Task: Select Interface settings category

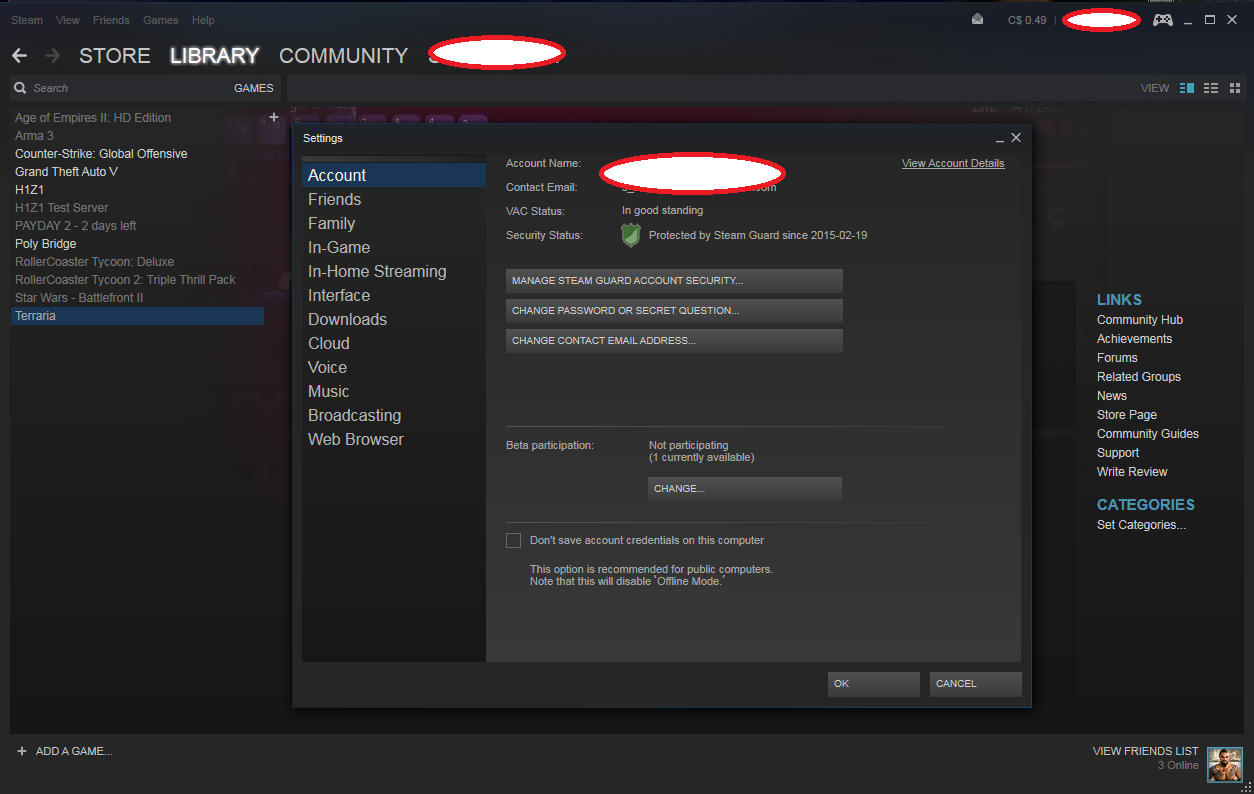Action: coord(394,295)
